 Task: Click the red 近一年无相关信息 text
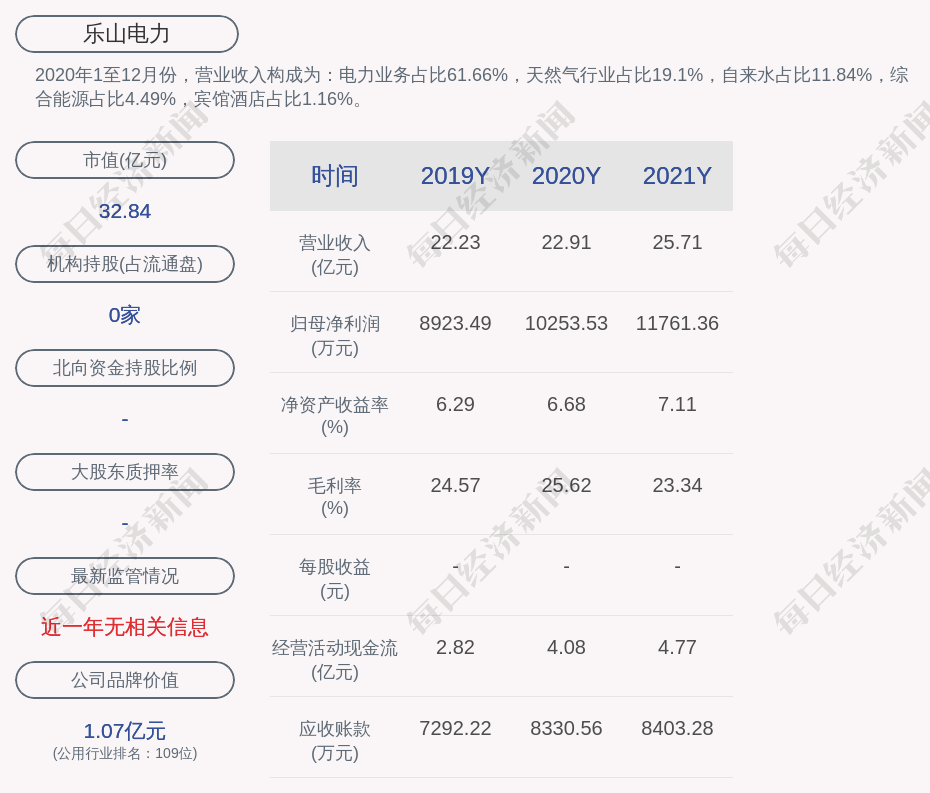(125, 627)
